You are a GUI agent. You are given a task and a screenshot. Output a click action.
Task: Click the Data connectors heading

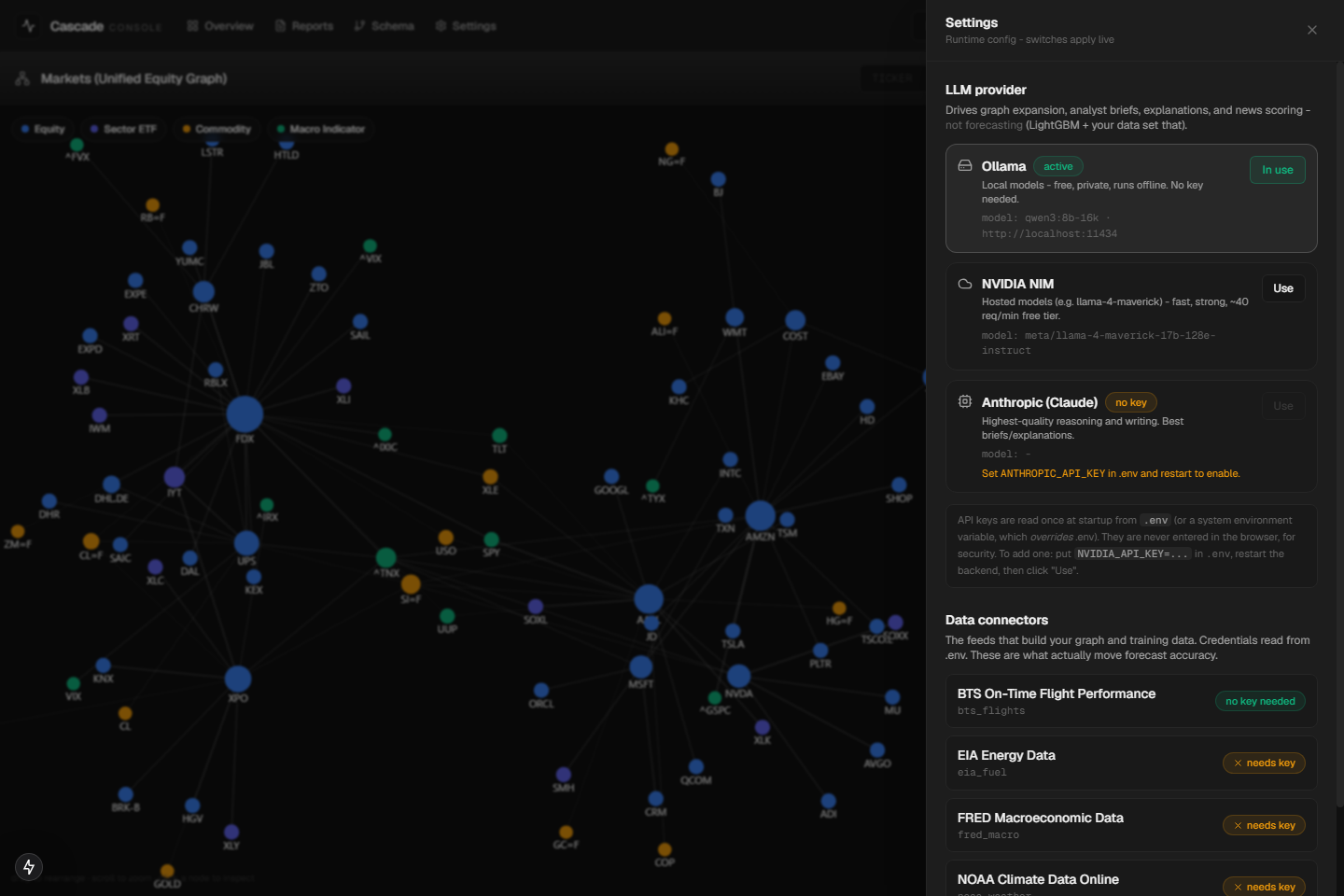point(997,620)
